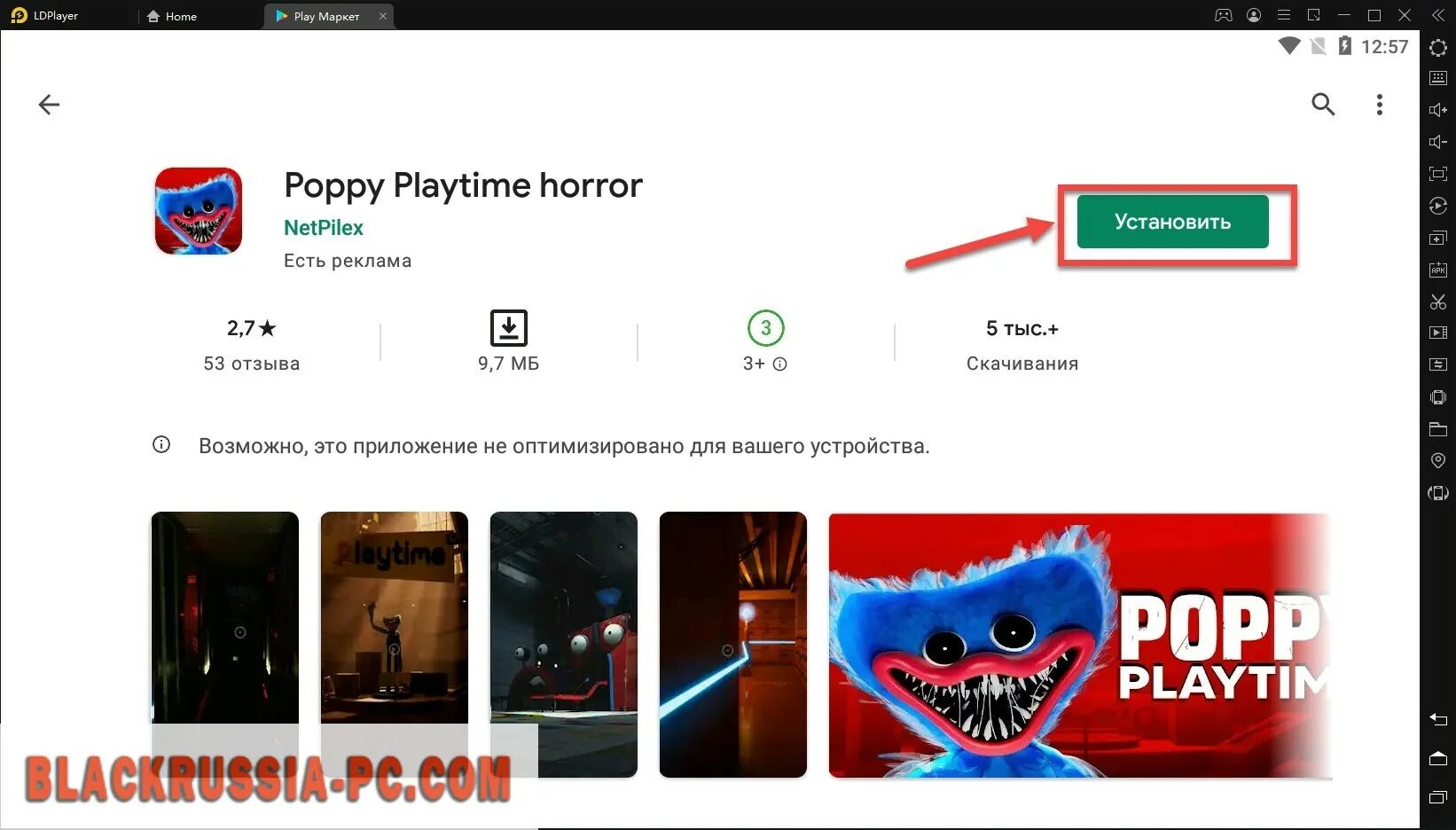Open the three-dot more options menu
This screenshot has width=1456, height=830.
pos(1379,105)
